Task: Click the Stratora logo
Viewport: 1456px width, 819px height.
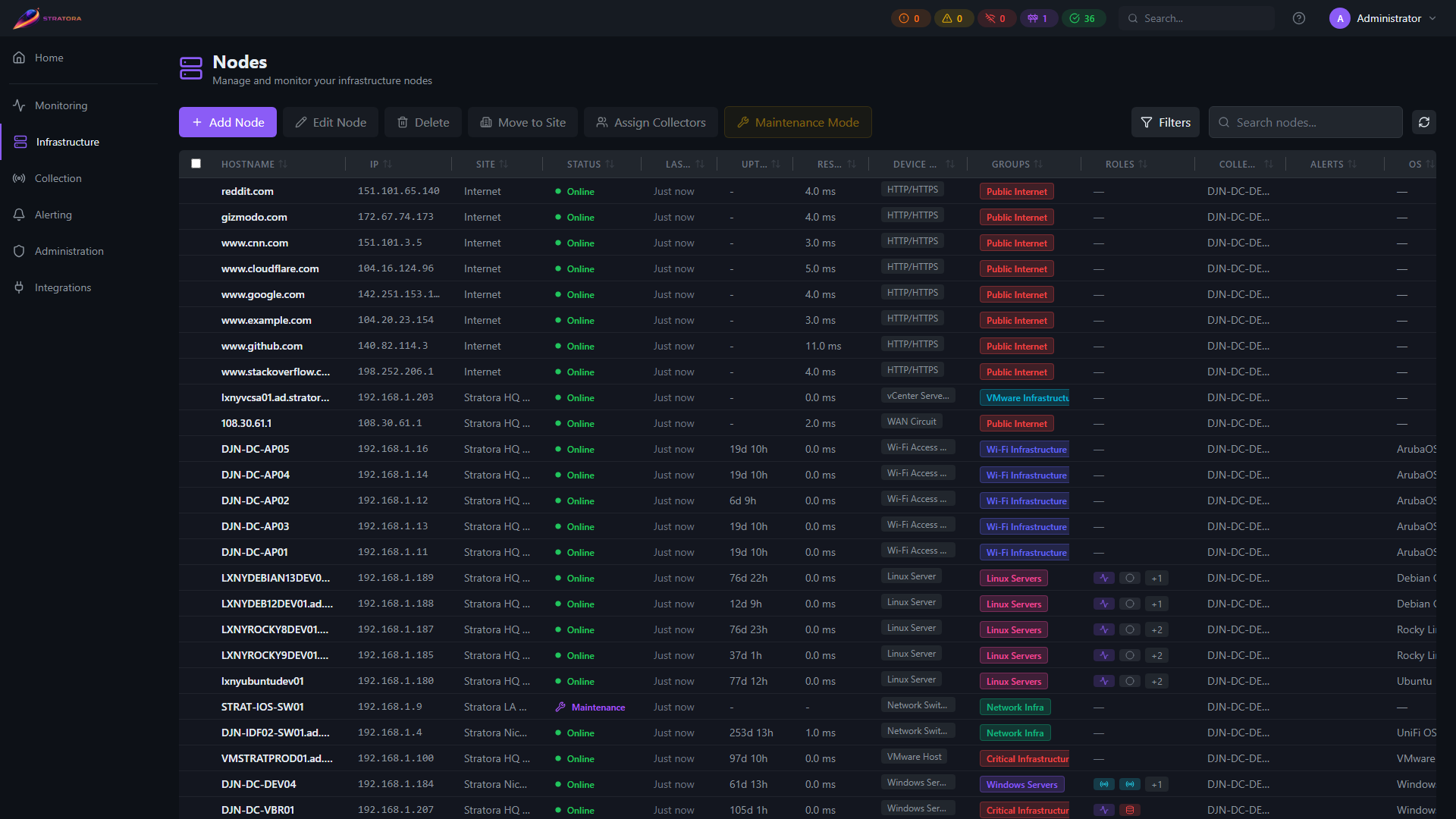Action: tap(47, 18)
